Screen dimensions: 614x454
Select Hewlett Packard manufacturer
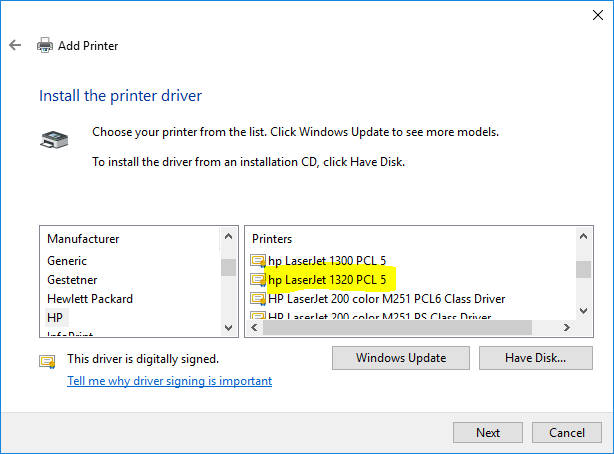tap(90, 299)
